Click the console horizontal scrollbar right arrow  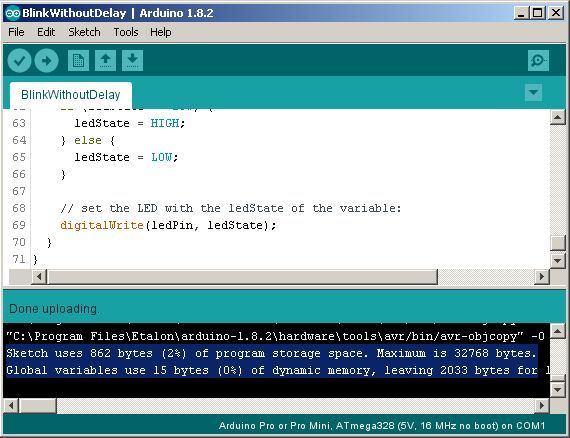point(542,405)
